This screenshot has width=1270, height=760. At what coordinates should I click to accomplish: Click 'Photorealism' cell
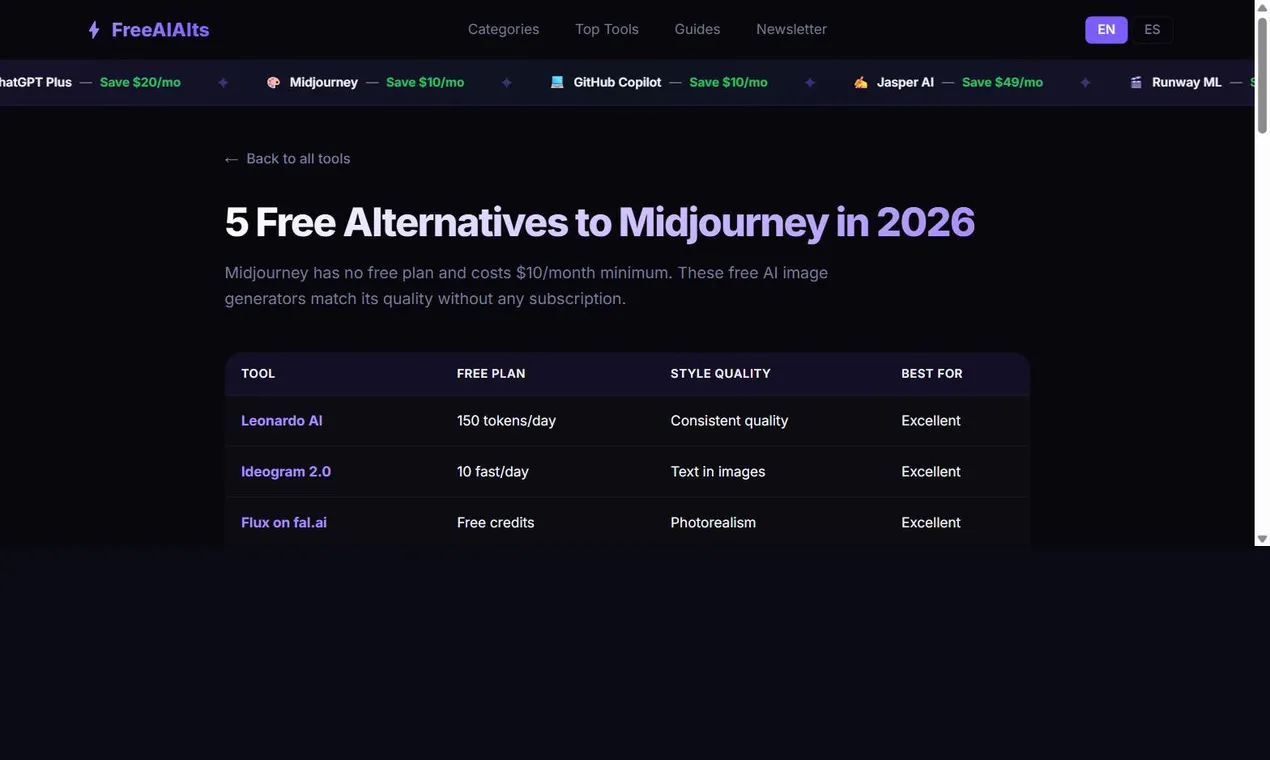pyautogui.click(x=713, y=522)
